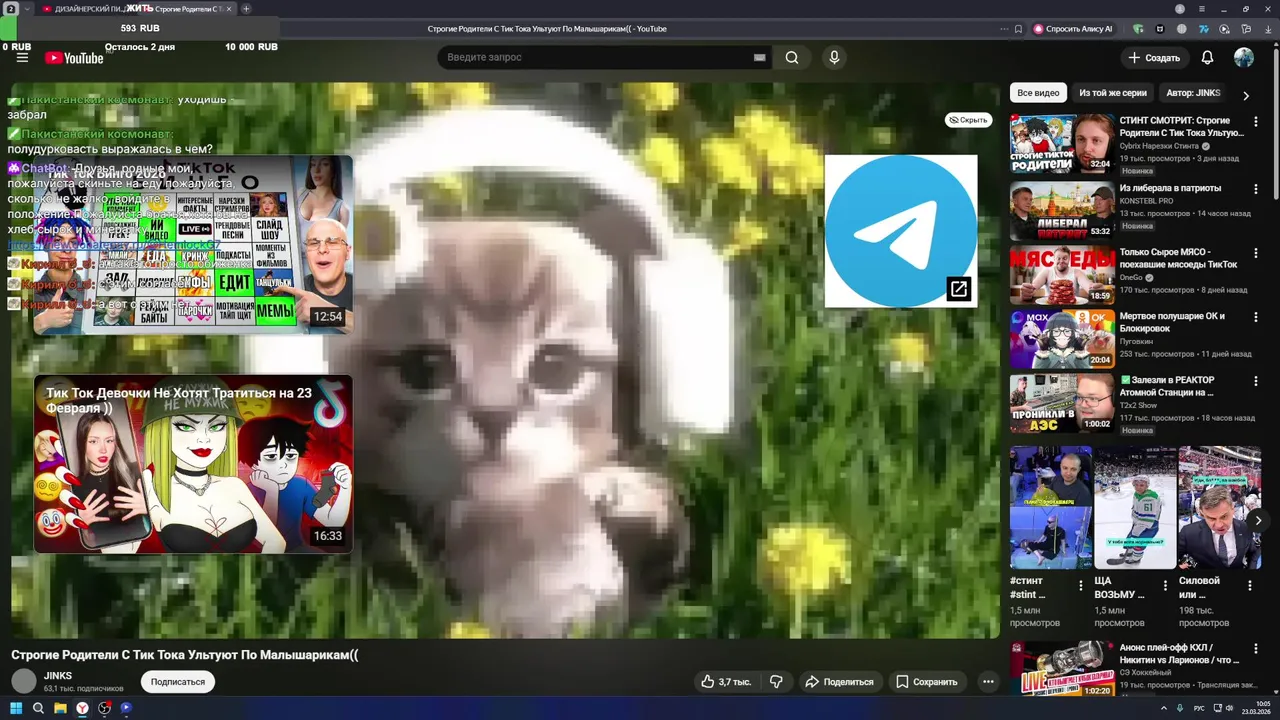Screen dimensions: 1280x720
Task: Like the video with 3,7 тыс. likes
Action: click(726, 682)
